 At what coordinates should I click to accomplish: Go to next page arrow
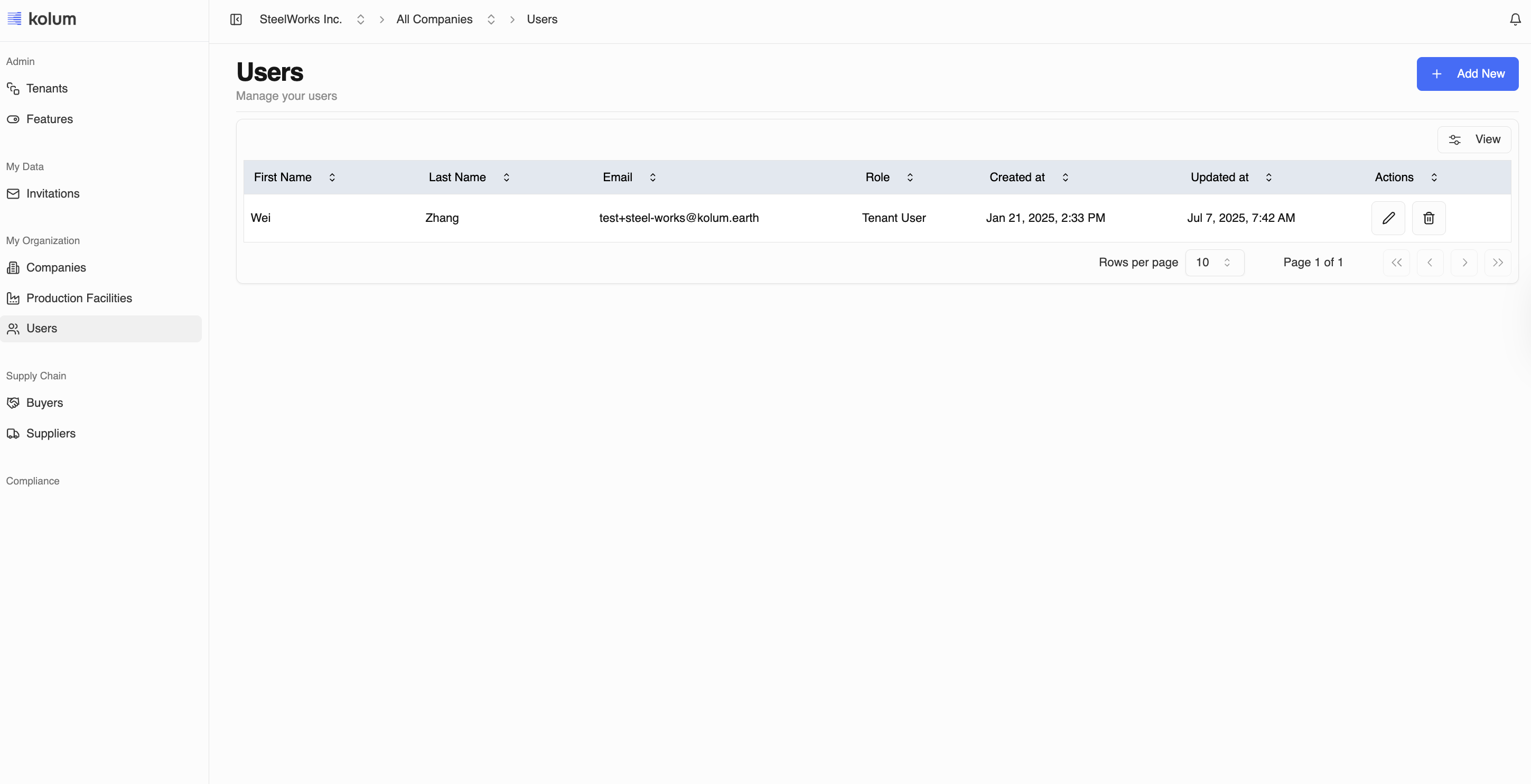pyautogui.click(x=1464, y=263)
